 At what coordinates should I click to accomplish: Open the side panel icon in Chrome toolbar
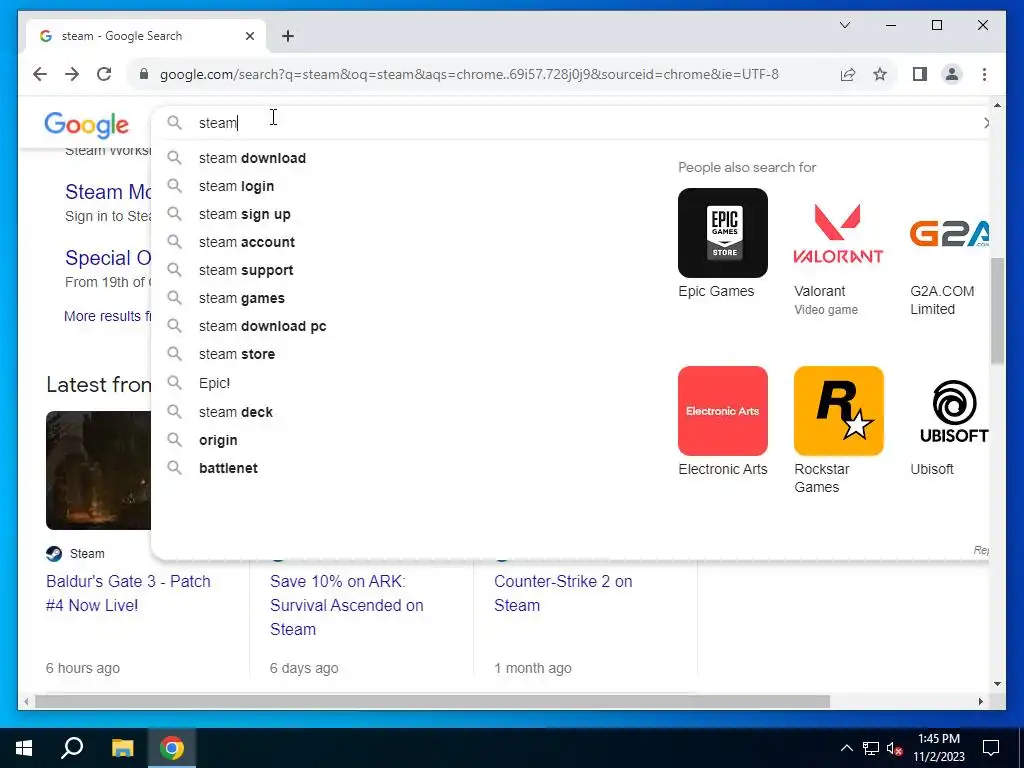click(x=920, y=74)
